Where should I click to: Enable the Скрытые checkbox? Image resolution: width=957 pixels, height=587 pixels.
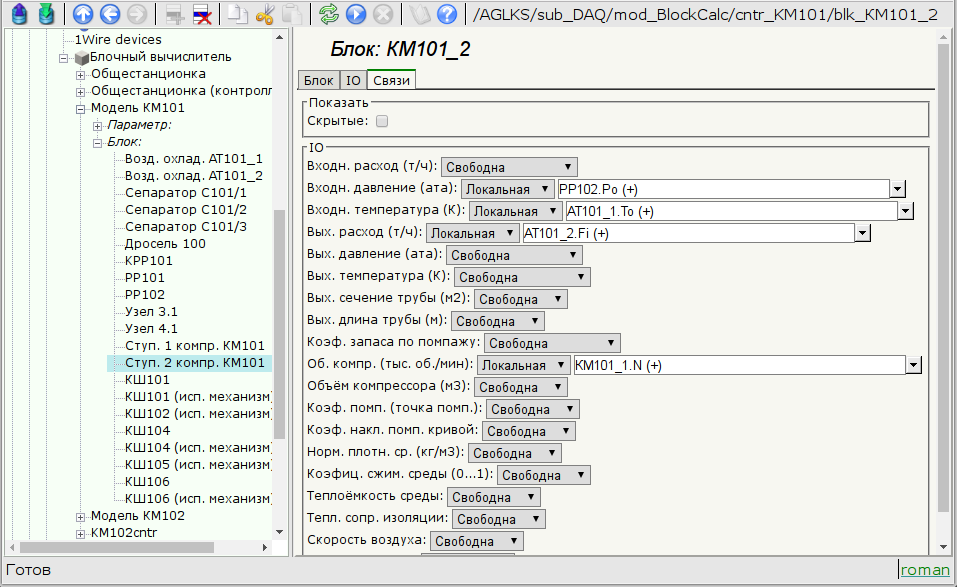(381, 121)
